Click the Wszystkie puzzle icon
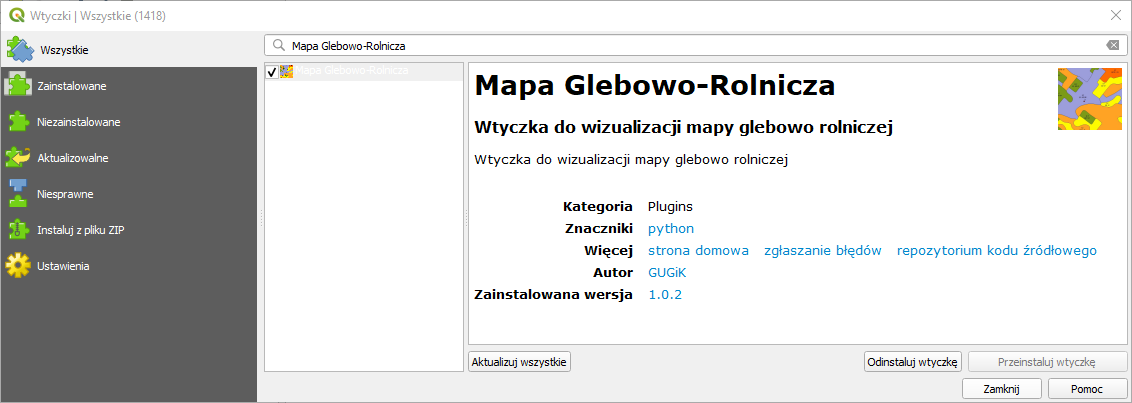This screenshot has width=1132, height=403. [20, 49]
